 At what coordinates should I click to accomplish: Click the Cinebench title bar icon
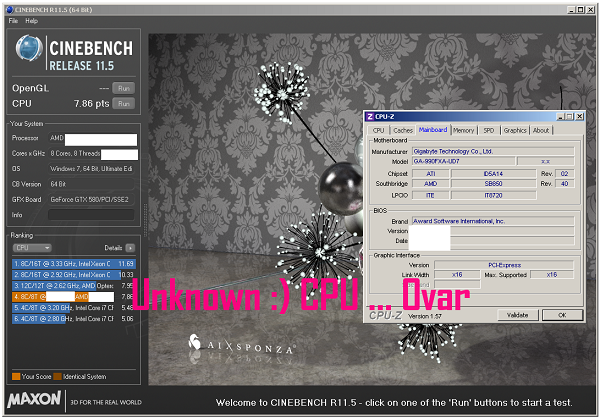10,10
